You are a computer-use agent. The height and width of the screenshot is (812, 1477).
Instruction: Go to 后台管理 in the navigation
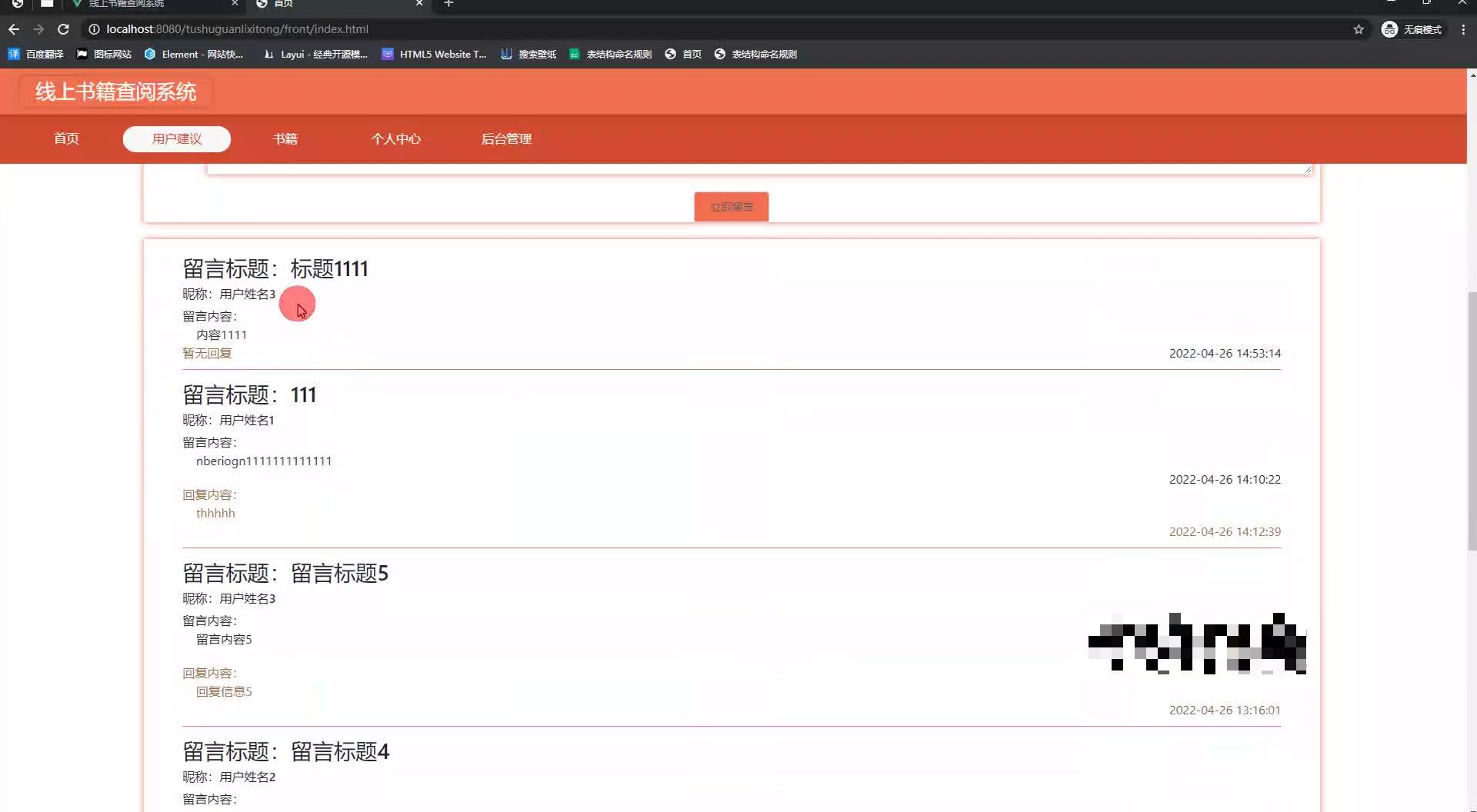click(505, 139)
